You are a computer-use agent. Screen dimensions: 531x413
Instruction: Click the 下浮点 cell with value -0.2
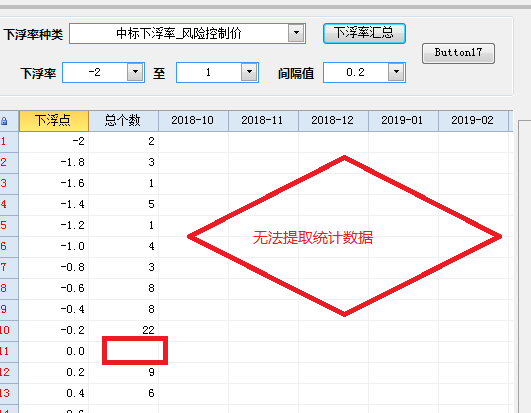click(54, 330)
